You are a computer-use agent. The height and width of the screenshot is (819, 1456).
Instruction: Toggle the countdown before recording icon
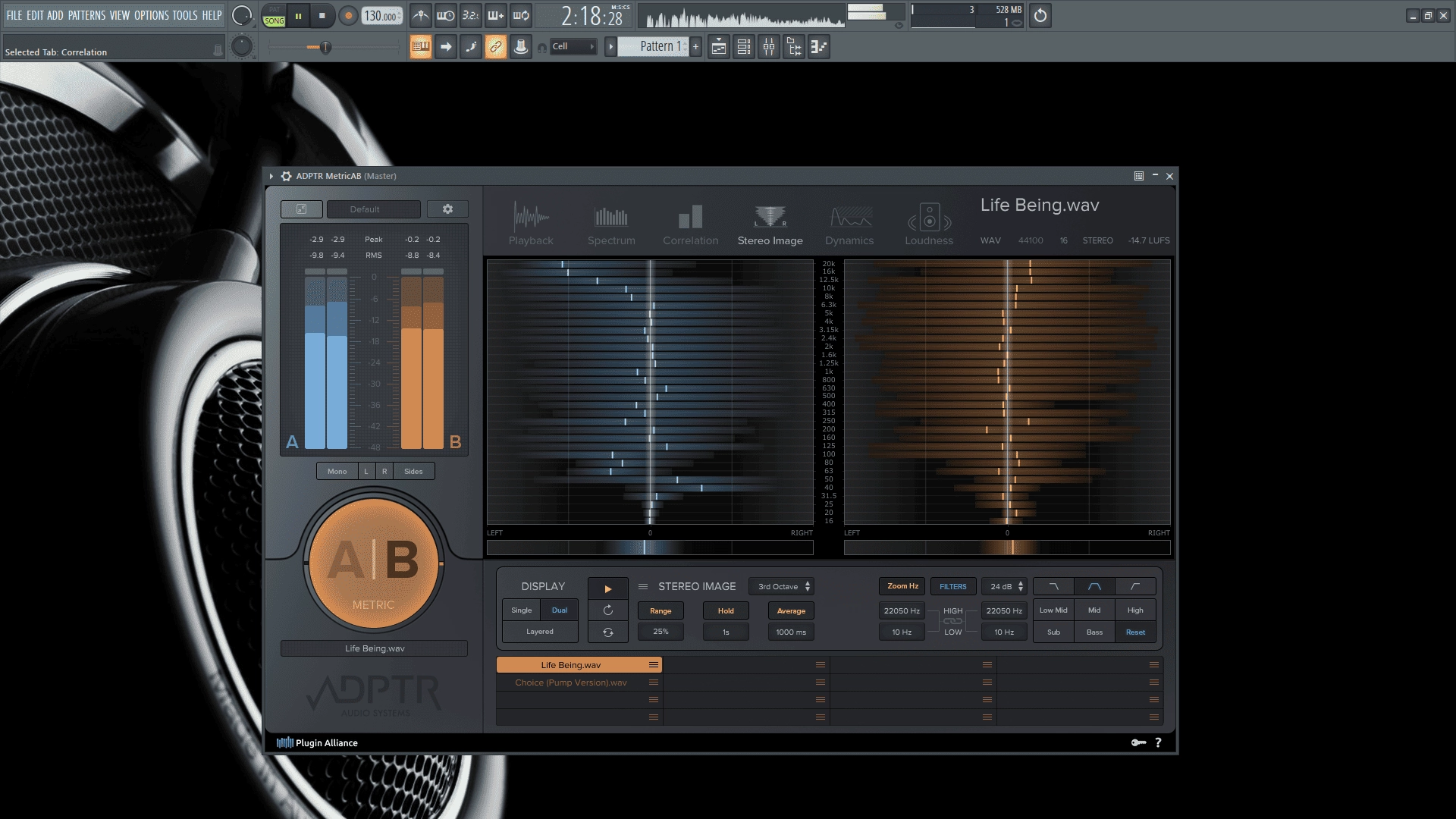click(x=471, y=15)
